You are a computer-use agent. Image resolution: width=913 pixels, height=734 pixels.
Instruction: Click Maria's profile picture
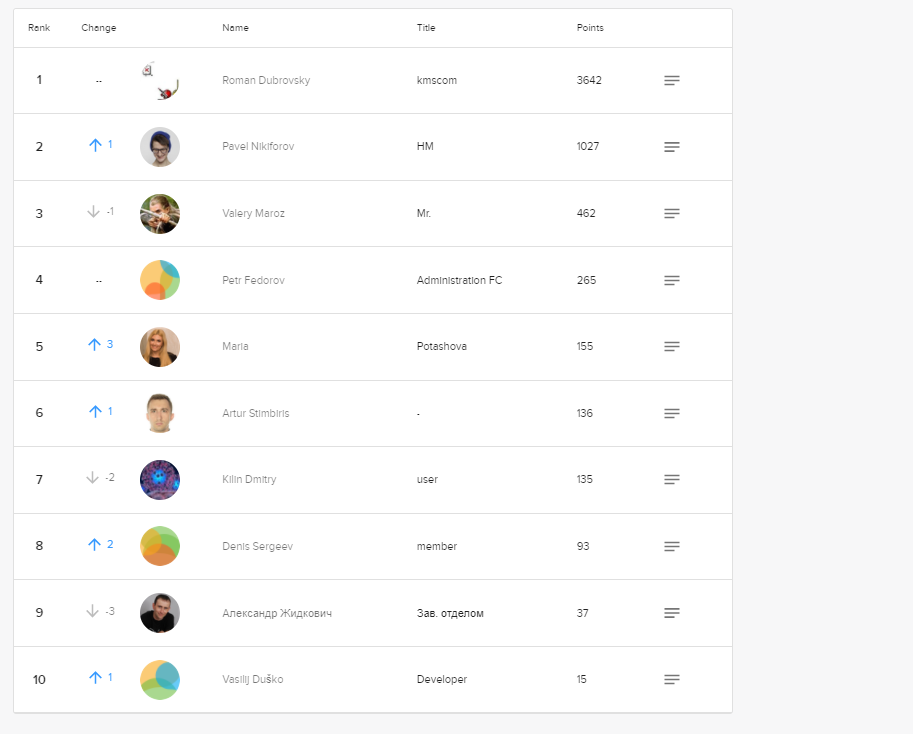click(x=160, y=347)
